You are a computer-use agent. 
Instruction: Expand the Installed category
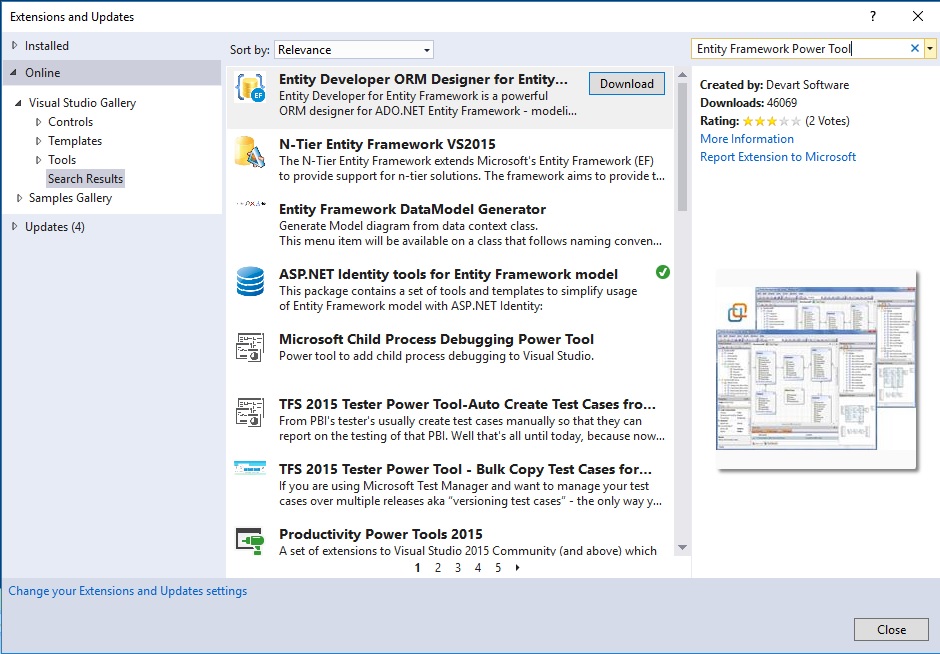[x=15, y=46]
